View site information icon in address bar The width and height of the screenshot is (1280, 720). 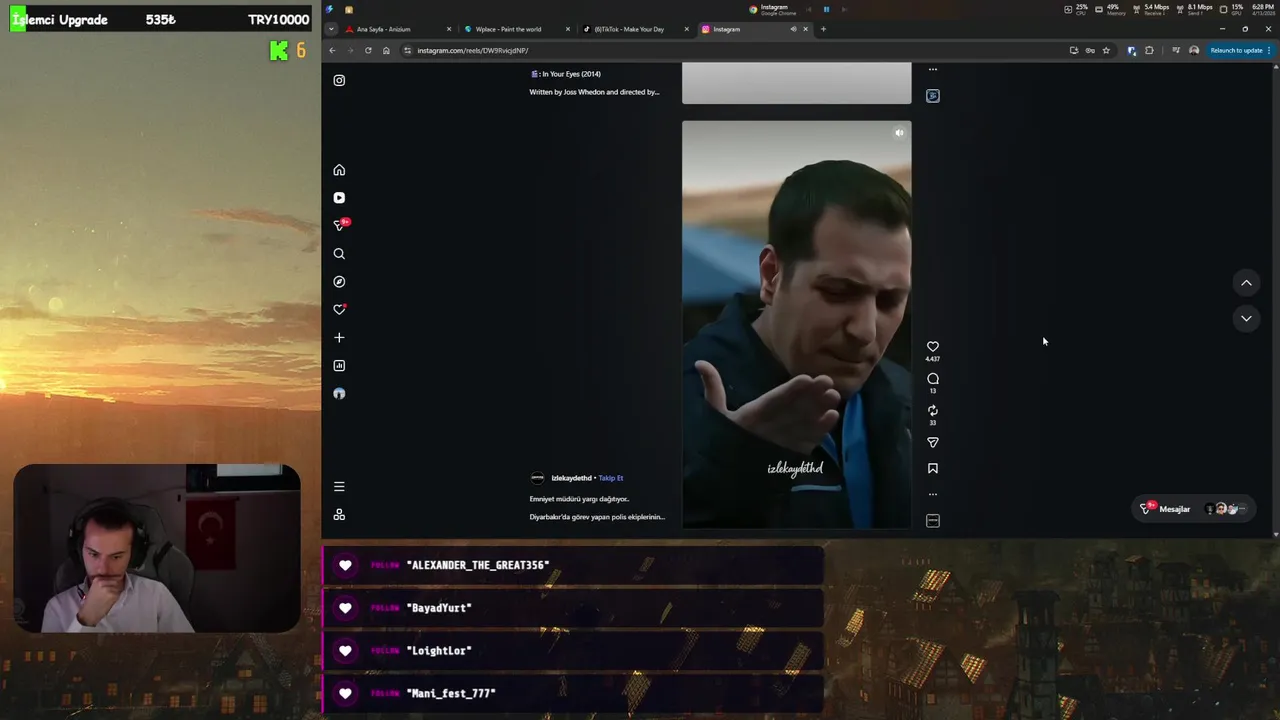coord(407,50)
